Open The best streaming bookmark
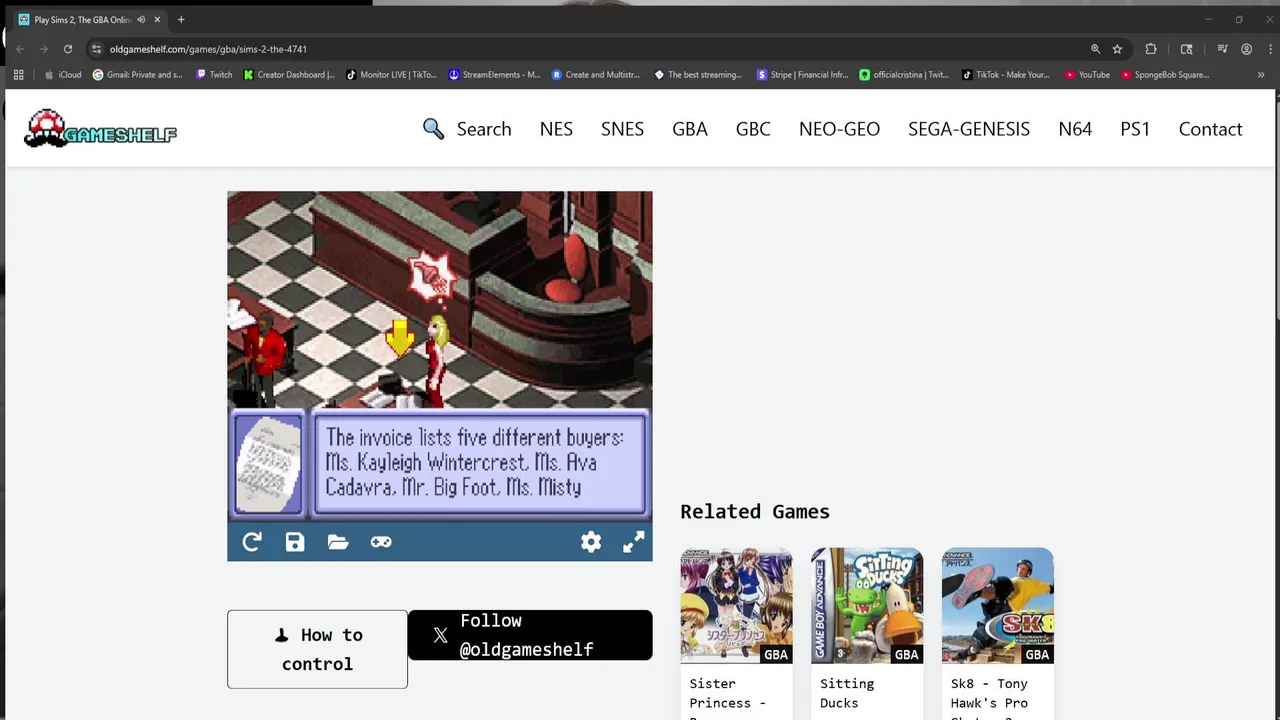This screenshot has height=720, width=1280. [699, 75]
